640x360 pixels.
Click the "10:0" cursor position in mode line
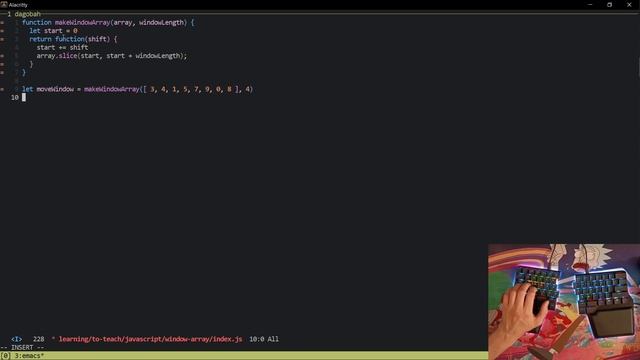pyautogui.click(x=256, y=339)
